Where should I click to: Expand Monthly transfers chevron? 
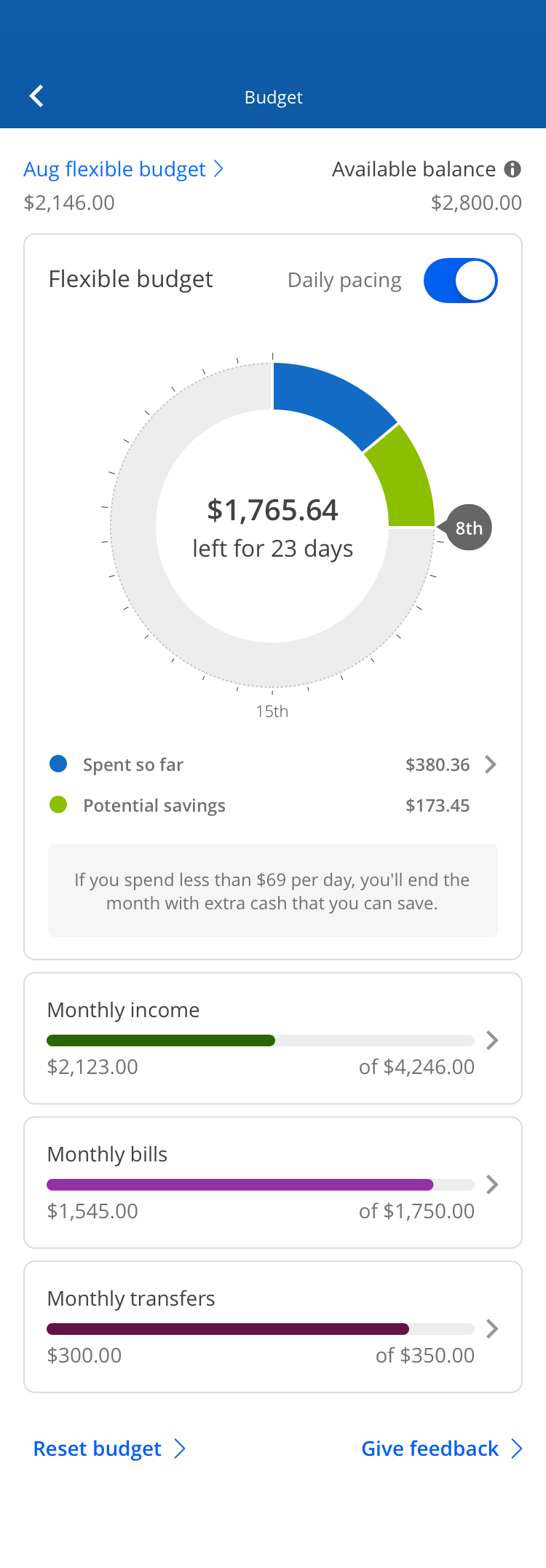(492, 1328)
